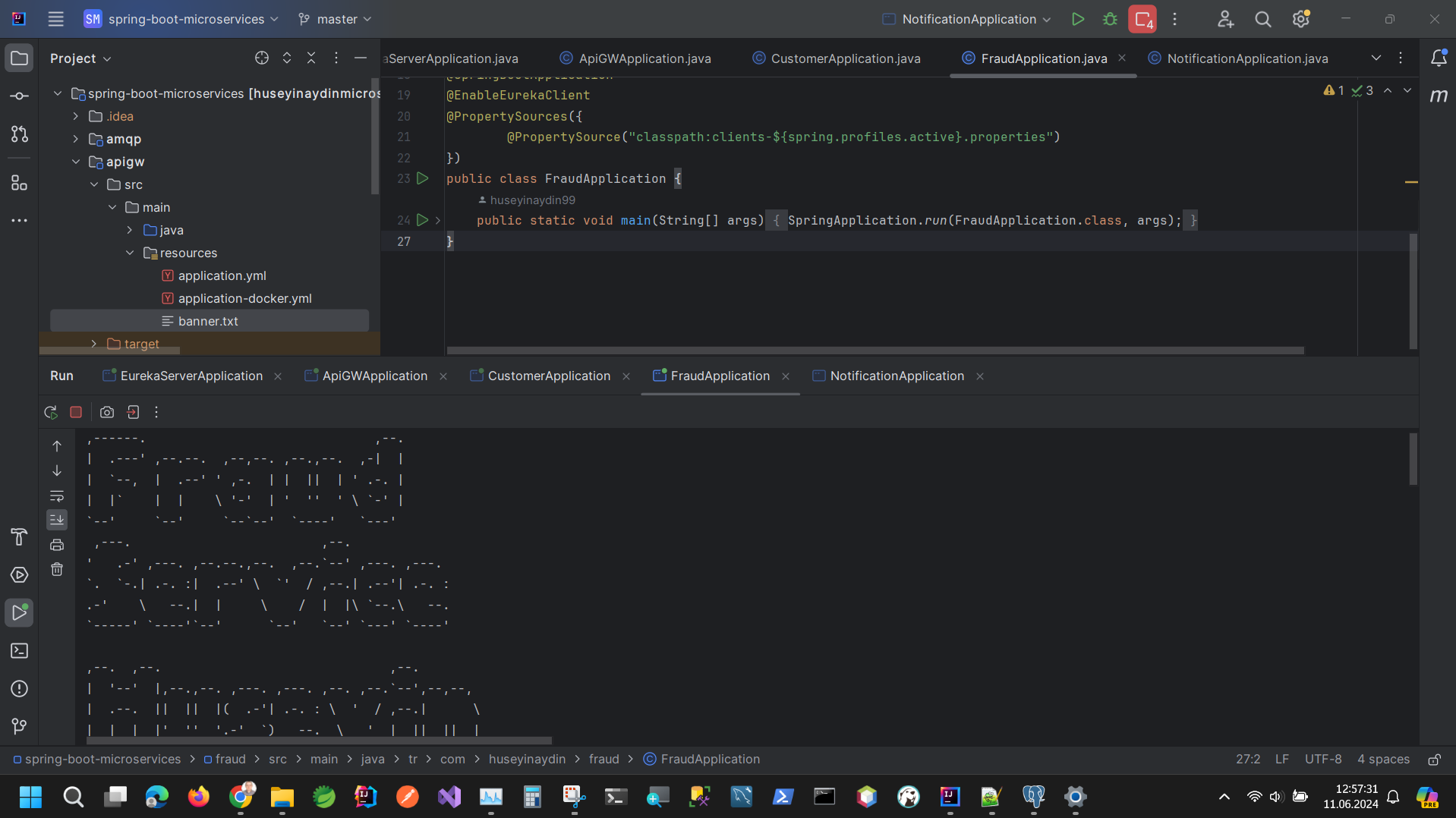
Task: Open the Notifications bell tool window
Action: [1439, 58]
